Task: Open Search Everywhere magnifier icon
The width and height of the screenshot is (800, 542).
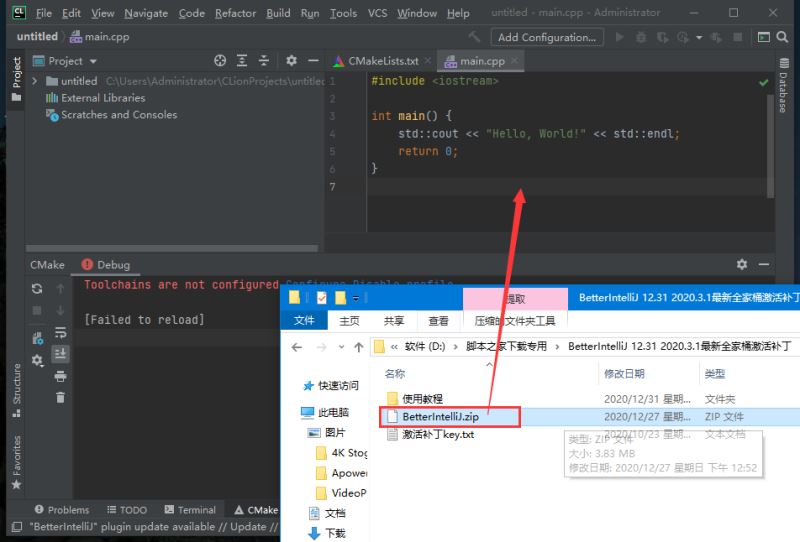Action: [782, 37]
